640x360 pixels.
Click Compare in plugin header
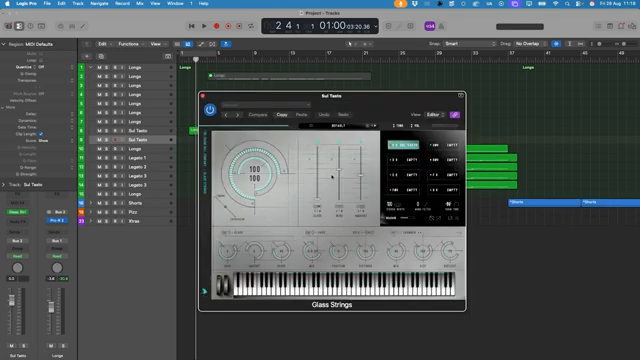click(258, 115)
